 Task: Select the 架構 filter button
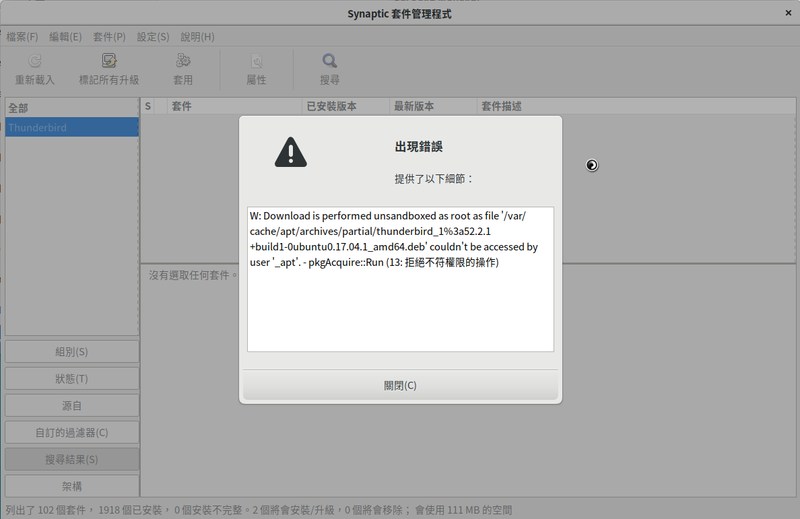72,487
